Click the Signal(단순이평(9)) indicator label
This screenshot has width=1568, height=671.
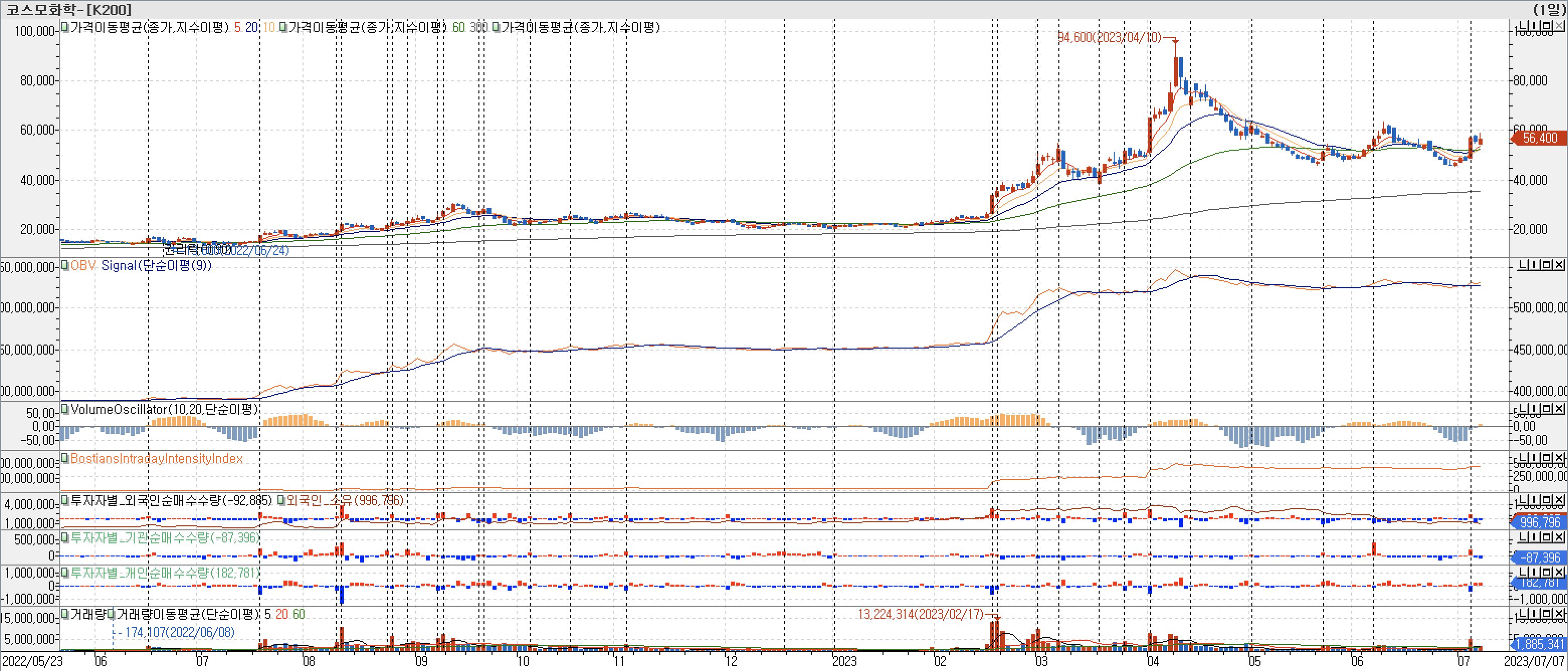(156, 265)
